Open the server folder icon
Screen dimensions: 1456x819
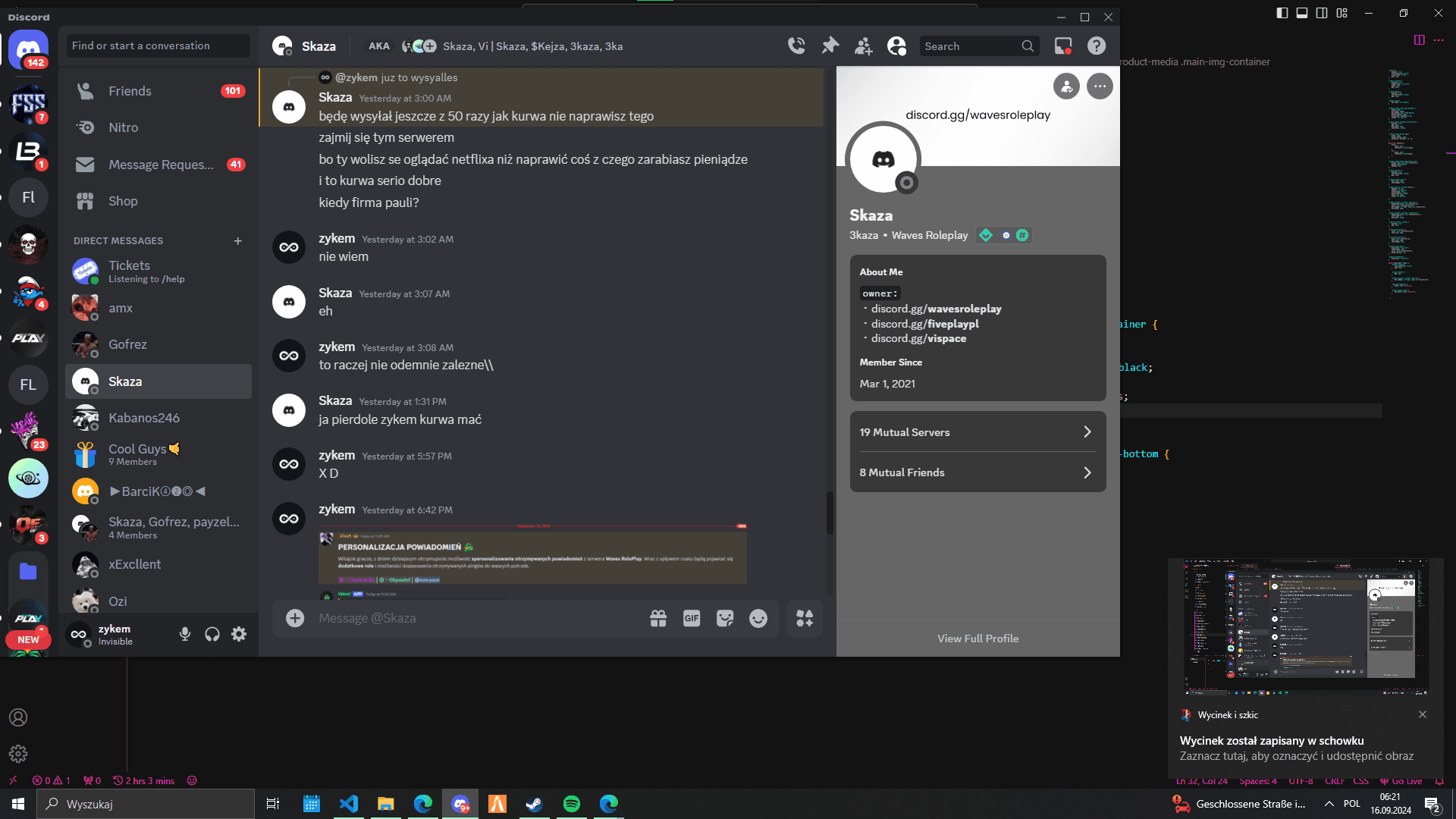29,572
